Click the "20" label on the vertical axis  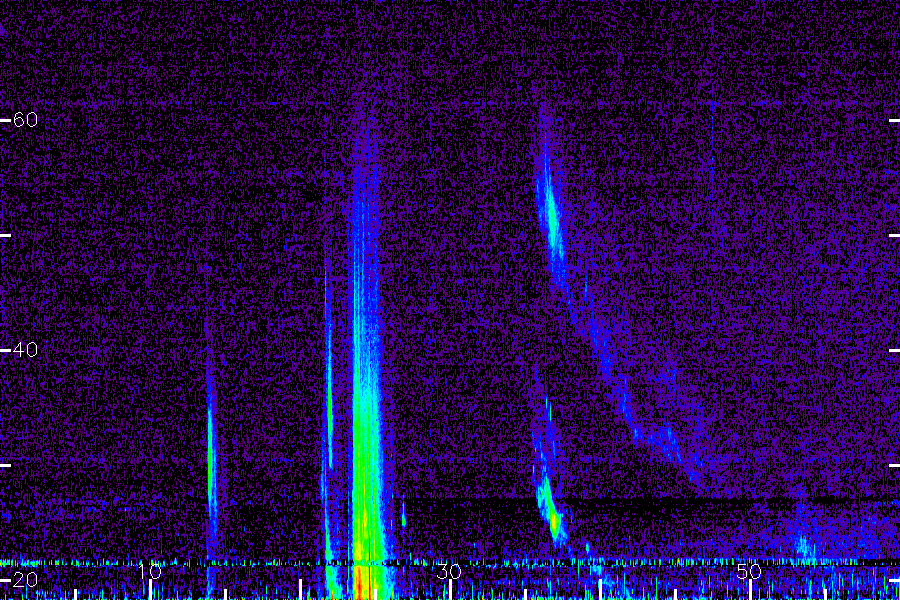click(25, 579)
